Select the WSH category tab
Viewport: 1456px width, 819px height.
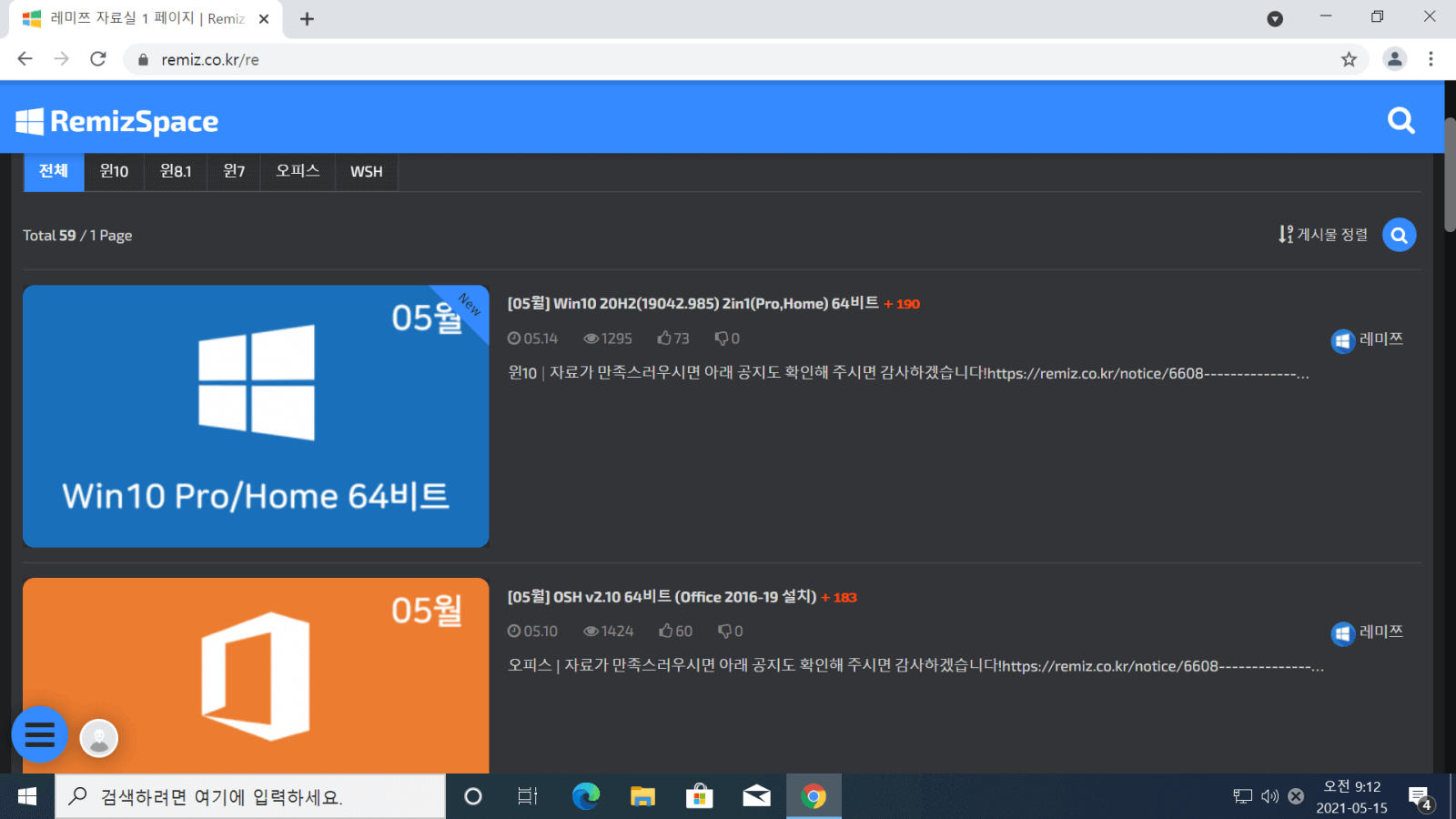coord(366,171)
